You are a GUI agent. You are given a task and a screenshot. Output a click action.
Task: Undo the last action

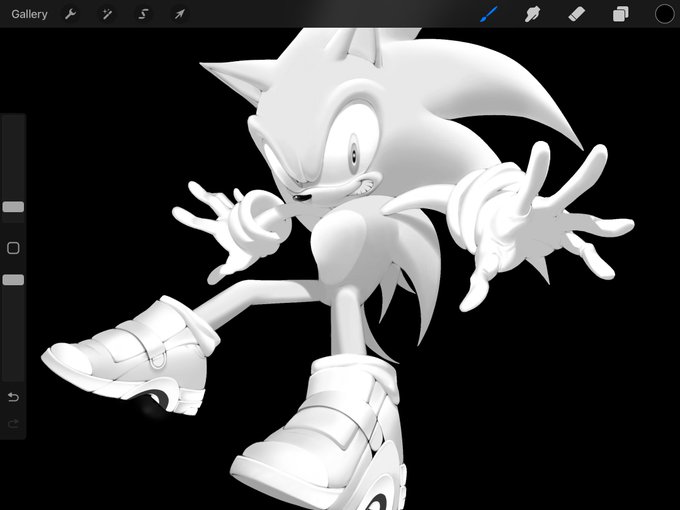[13, 397]
